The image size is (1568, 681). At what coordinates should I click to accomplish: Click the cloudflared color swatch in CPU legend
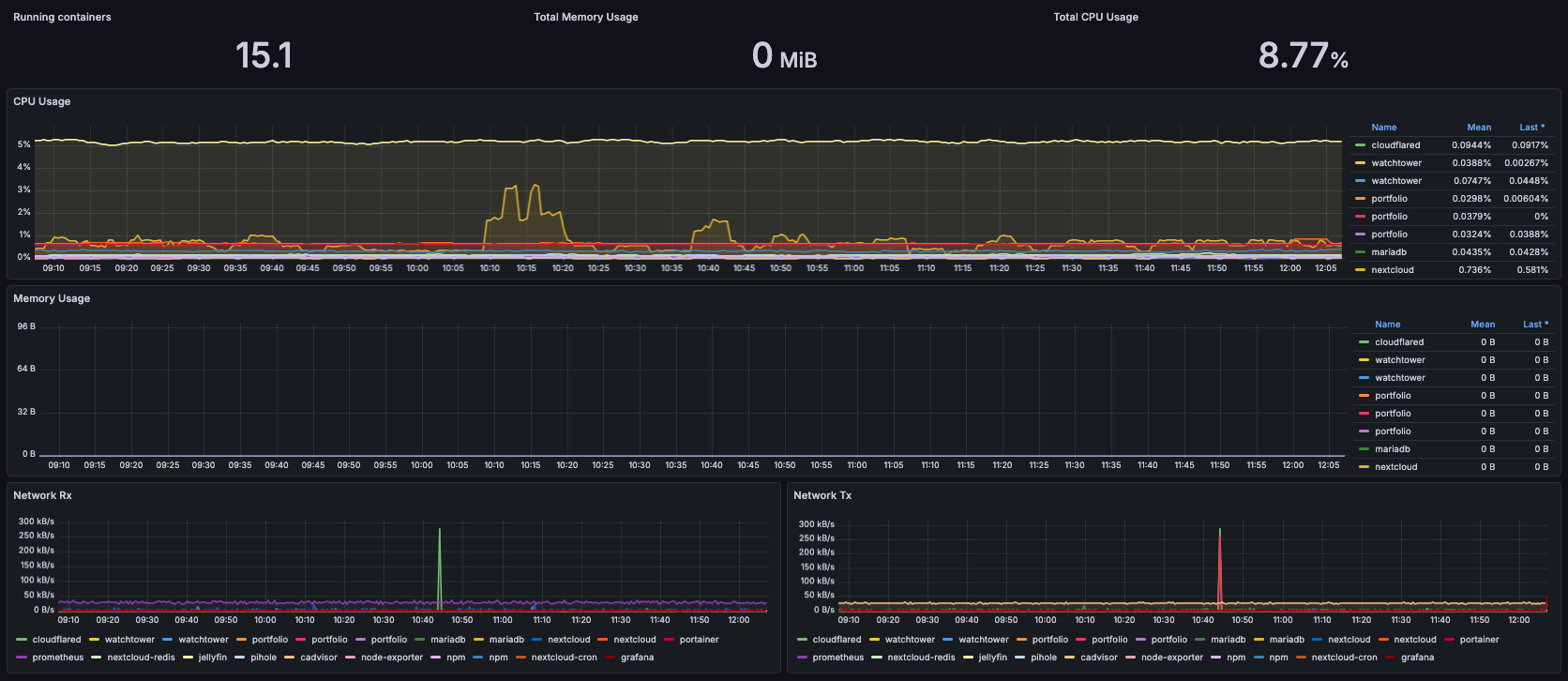pos(1360,145)
